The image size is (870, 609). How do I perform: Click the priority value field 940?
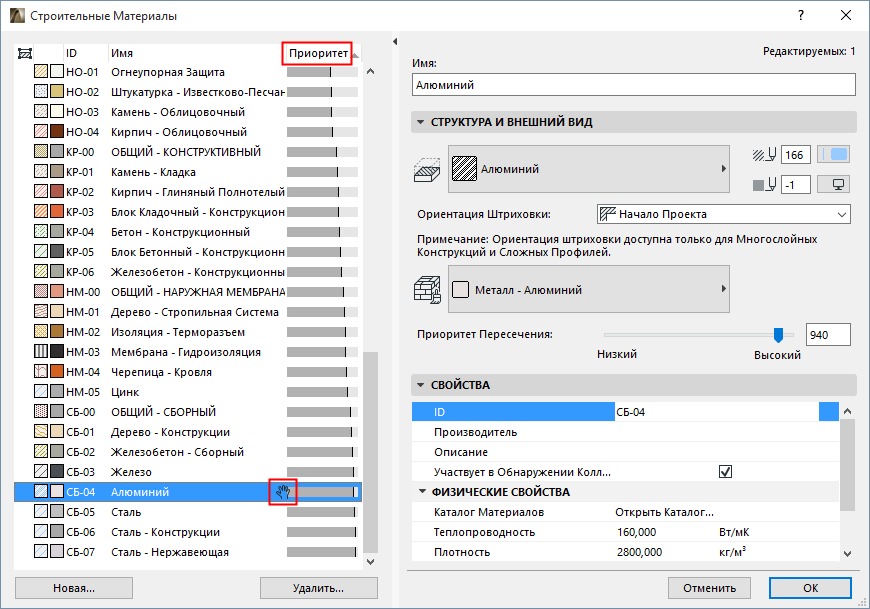[828, 334]
